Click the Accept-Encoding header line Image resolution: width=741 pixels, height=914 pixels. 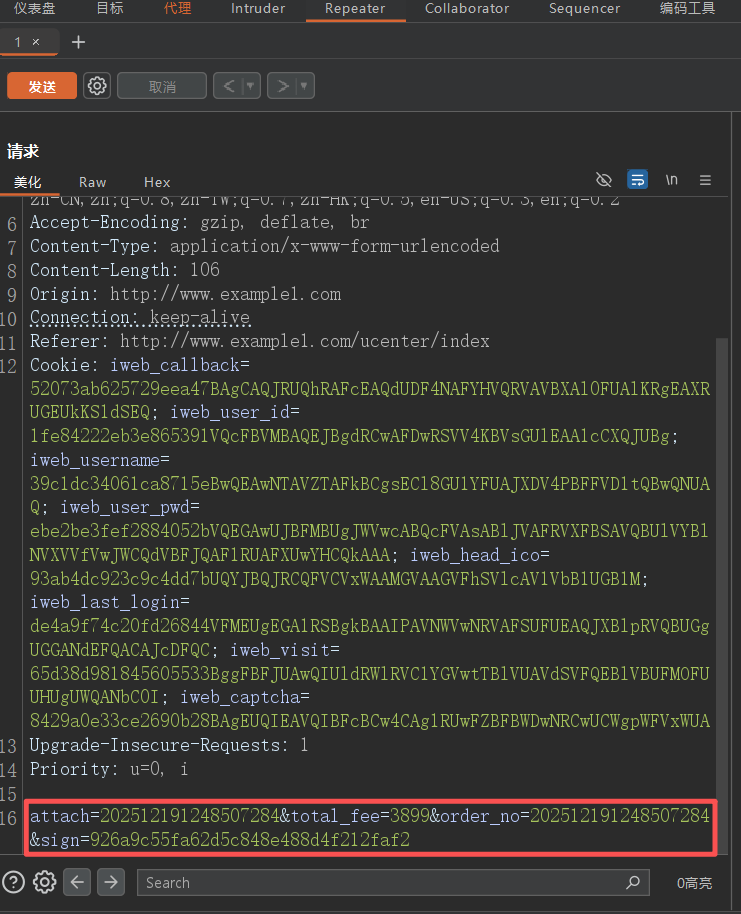(x=199, y=222)
